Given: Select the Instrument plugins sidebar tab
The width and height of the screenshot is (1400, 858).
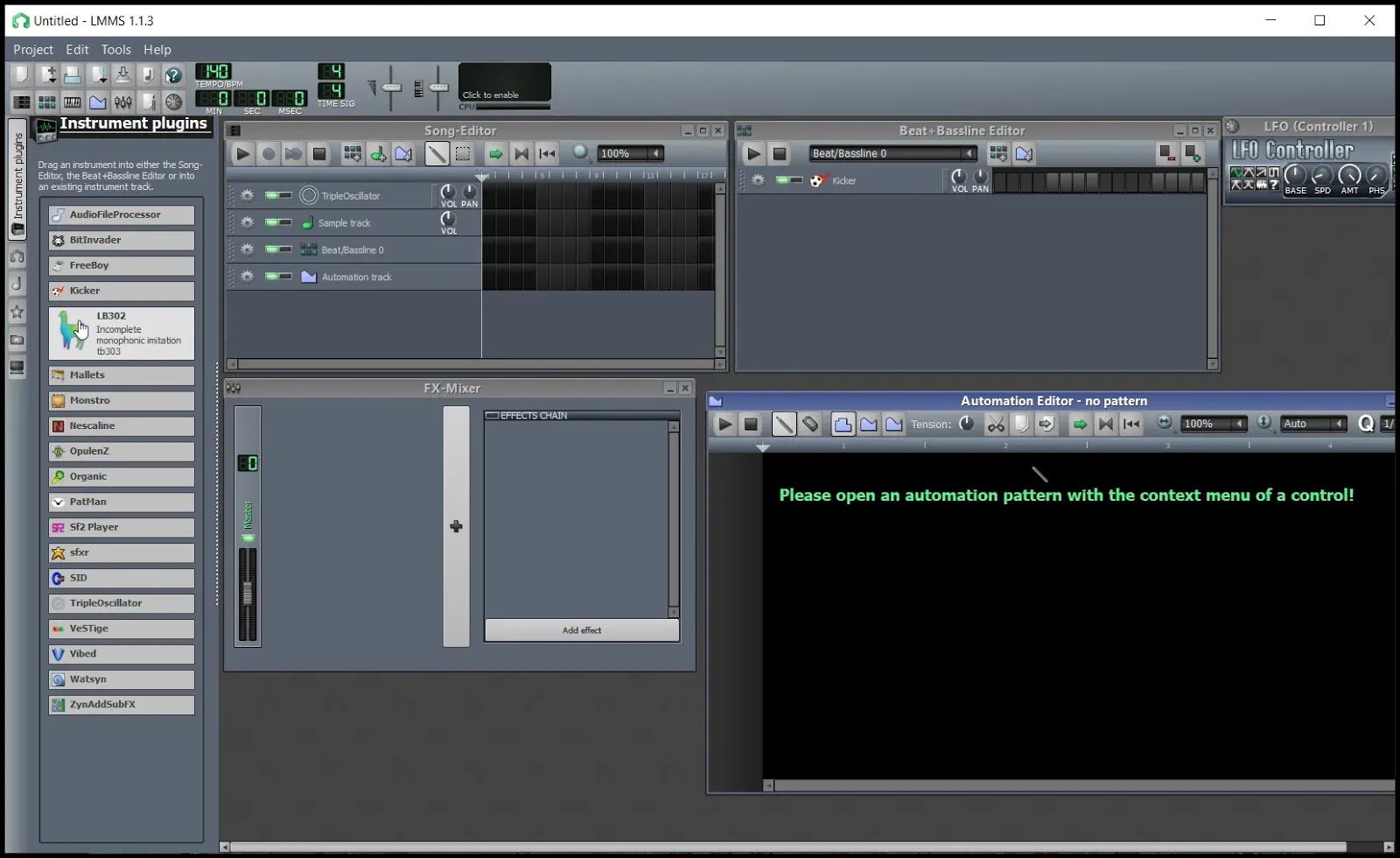Looking at the screenshot, I should tap(17, 179).
